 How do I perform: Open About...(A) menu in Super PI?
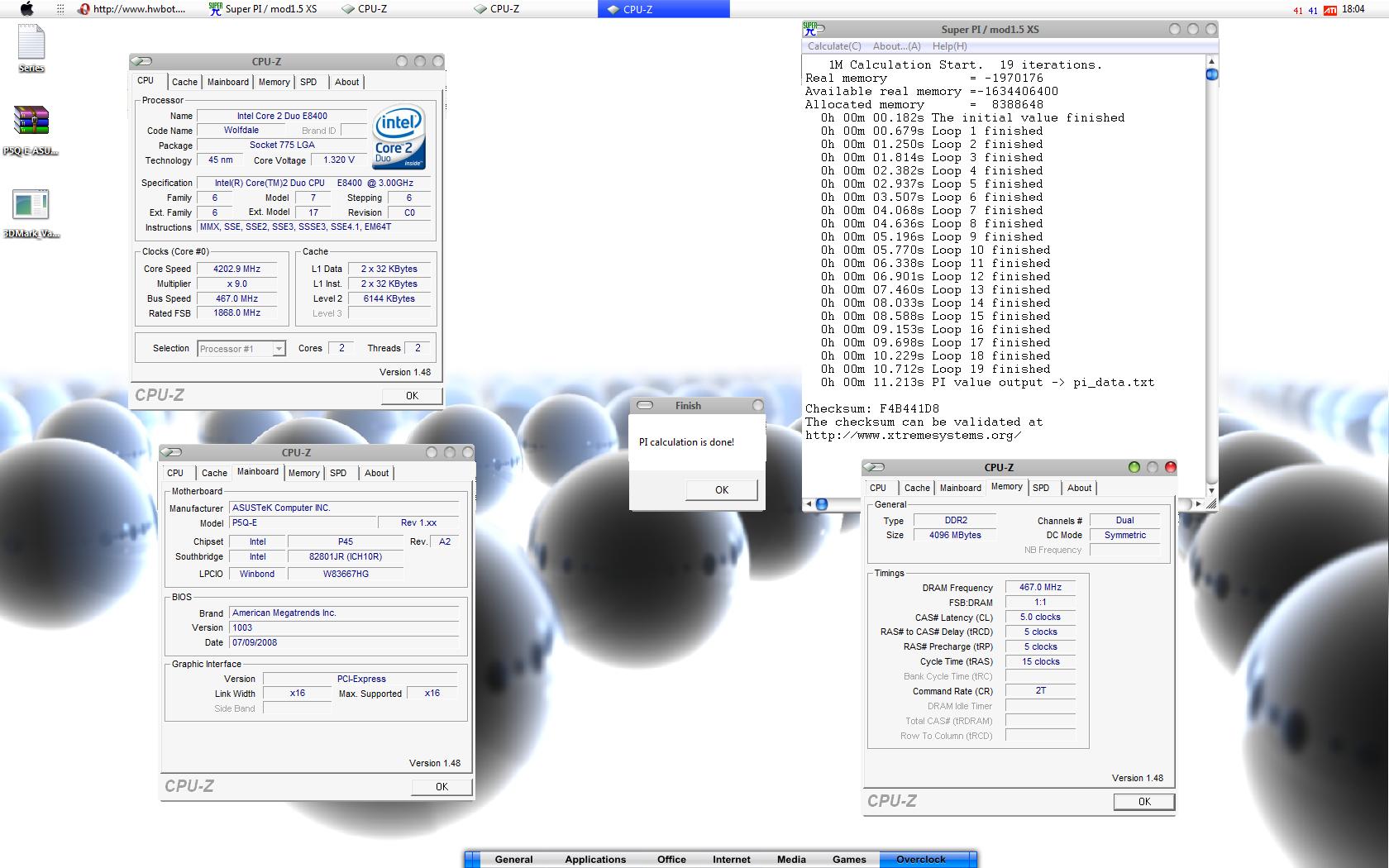[x=896, y=46]
